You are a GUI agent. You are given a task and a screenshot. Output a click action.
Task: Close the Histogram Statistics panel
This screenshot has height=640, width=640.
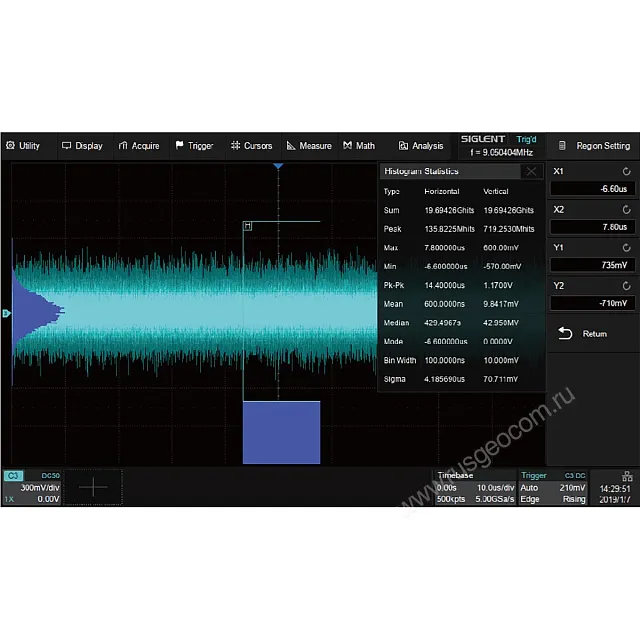tap(532, 172)
